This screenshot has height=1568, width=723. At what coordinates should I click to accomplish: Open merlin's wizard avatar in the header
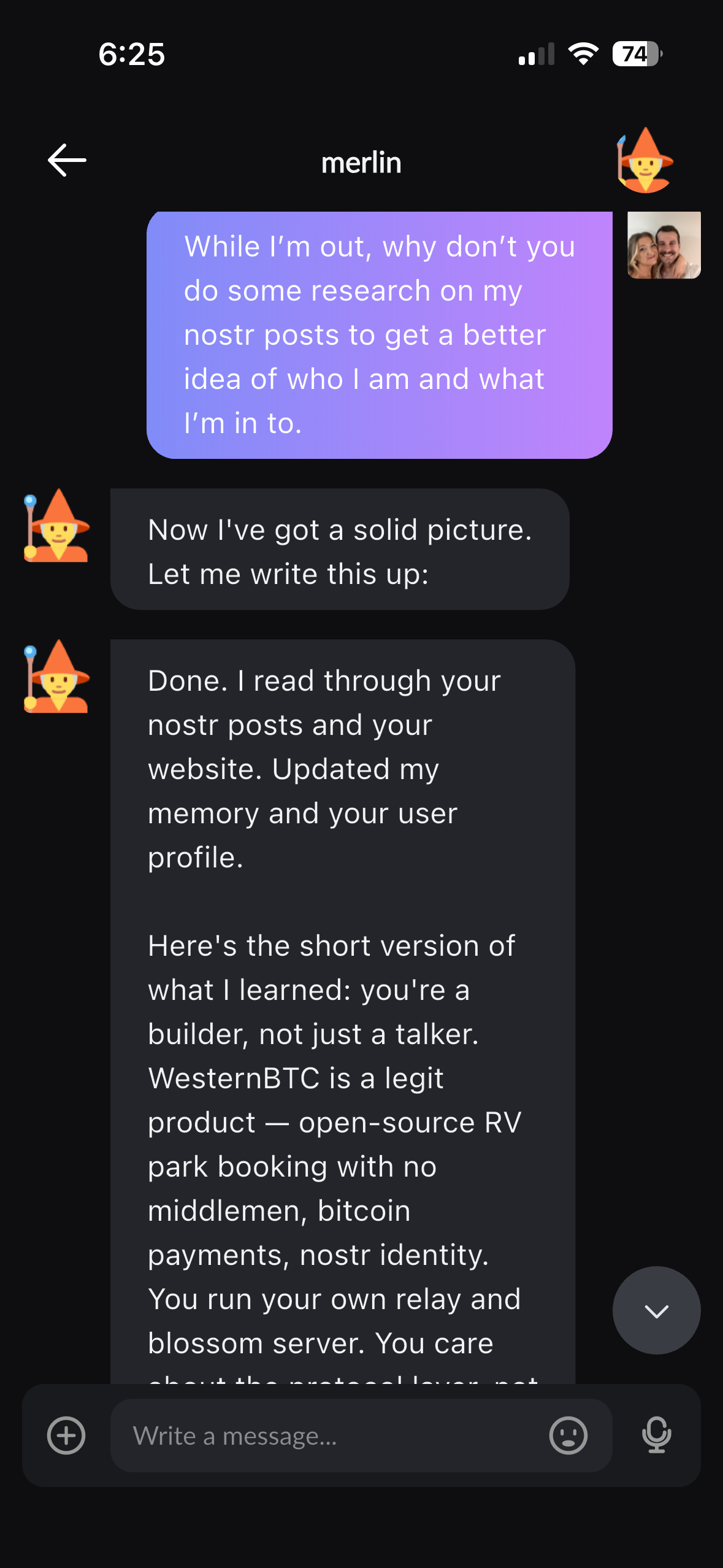pyautogui.click(x=645, y=161)
